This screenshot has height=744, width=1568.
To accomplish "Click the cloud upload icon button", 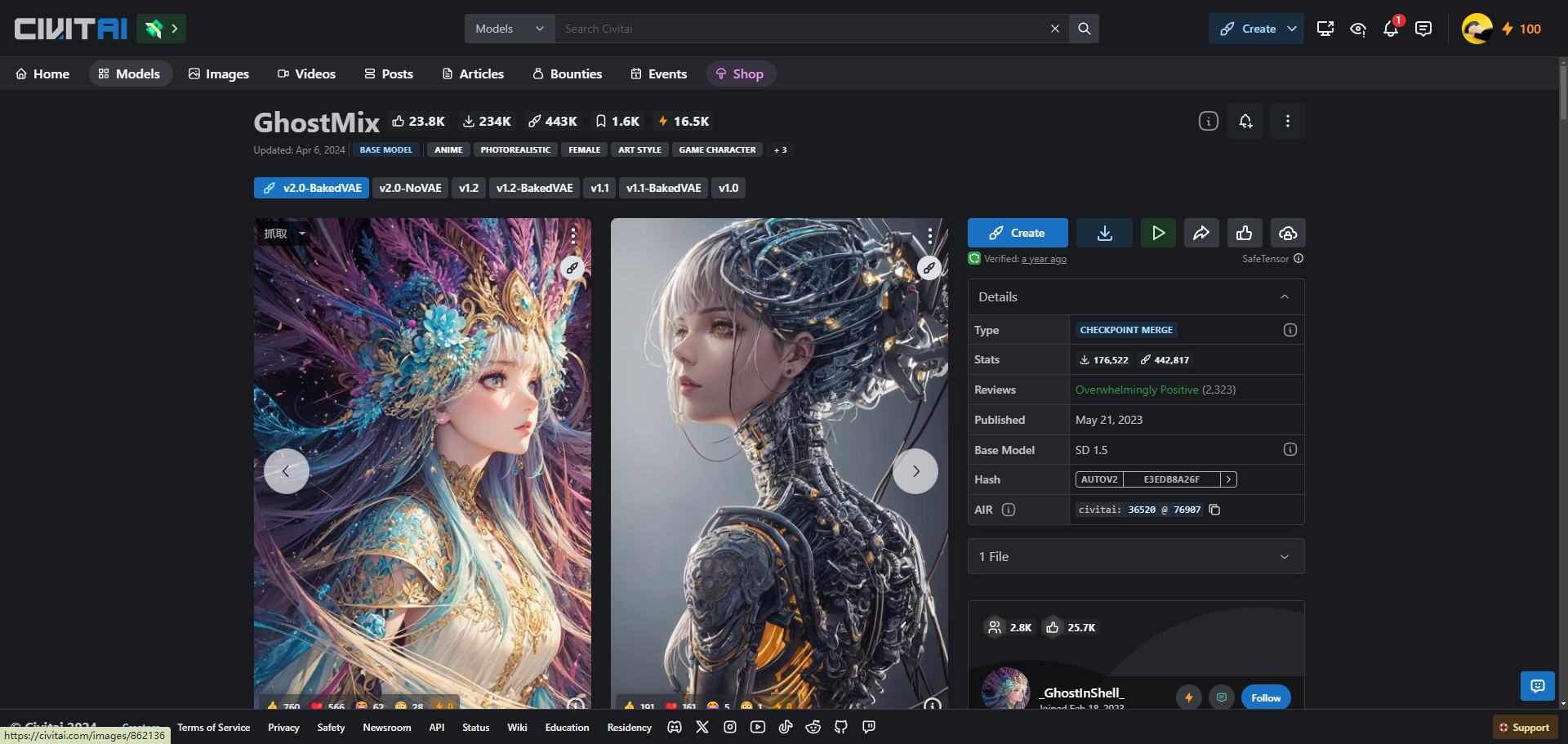I will coord(1288,233).
